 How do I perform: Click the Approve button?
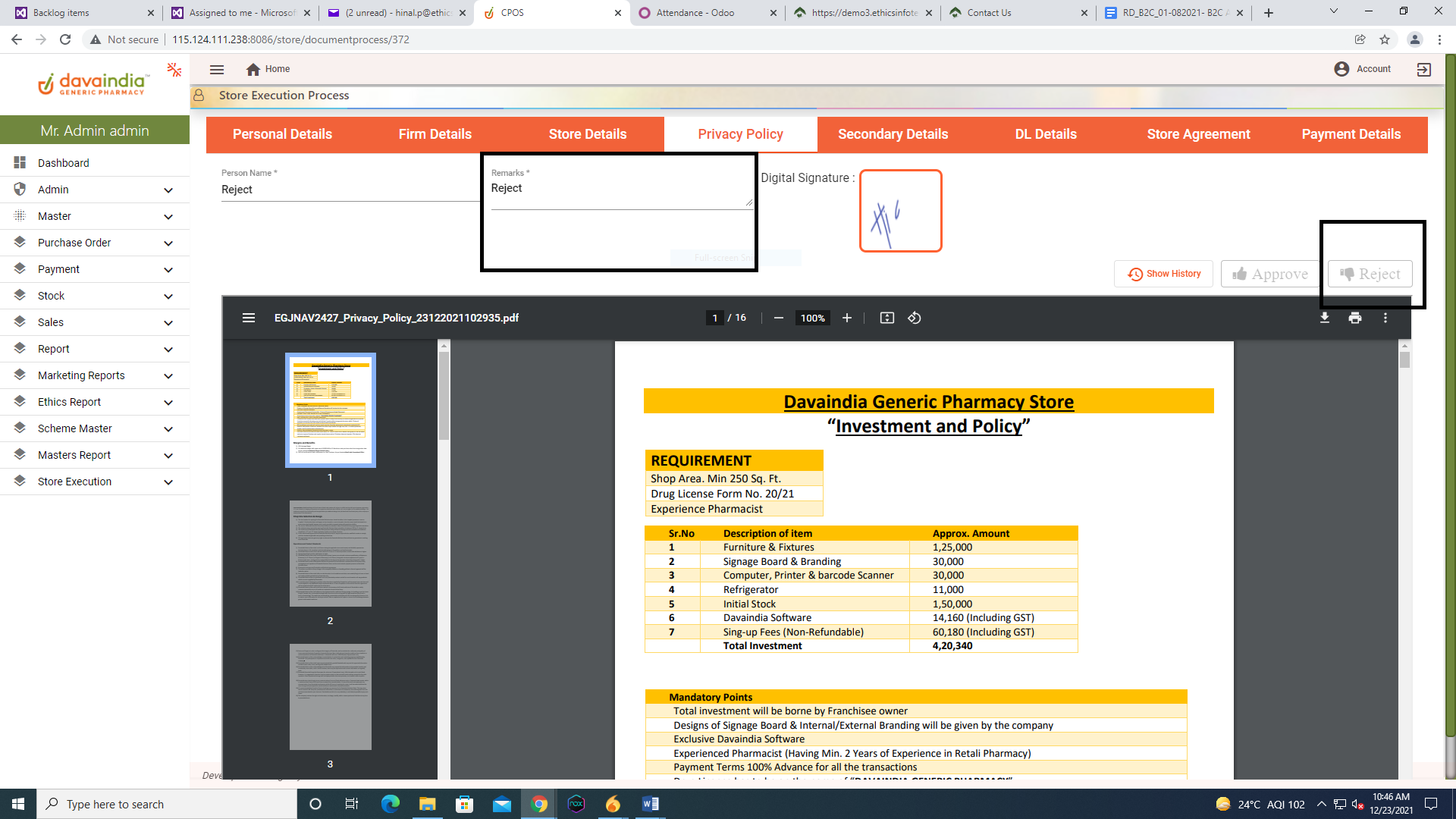(x=1270, y=274)
